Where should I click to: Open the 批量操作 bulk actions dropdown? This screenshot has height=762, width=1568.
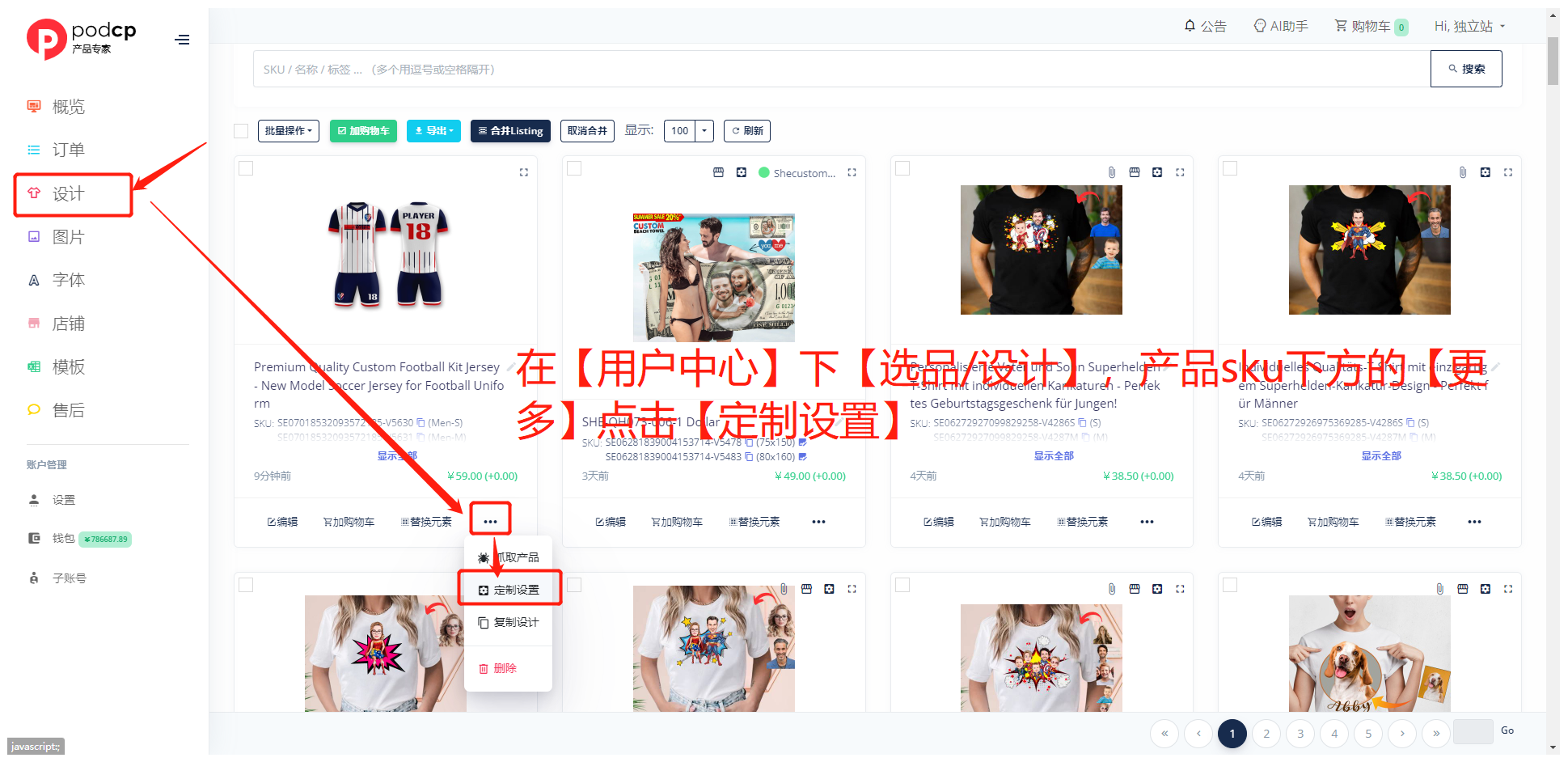[x=289, y=131]
